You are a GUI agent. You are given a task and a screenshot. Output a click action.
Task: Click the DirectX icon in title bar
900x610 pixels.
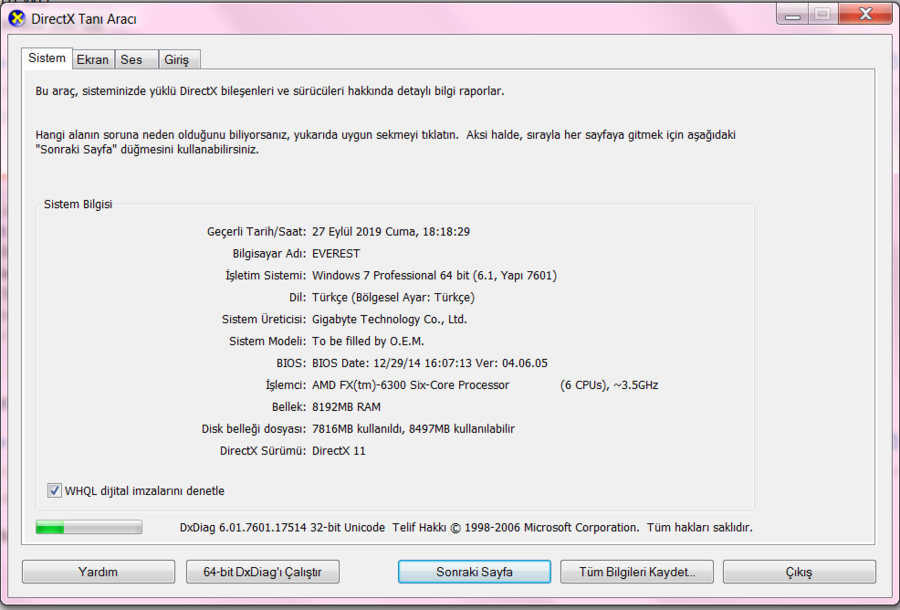pos(17,18)
